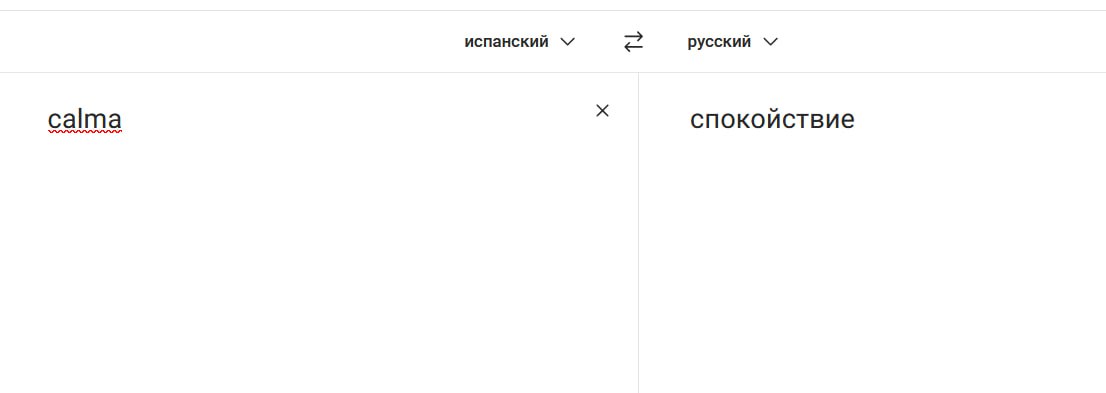The image size is (1106, 393).
Task: Expand the source language list arrow
Action: tap(567, 42)
